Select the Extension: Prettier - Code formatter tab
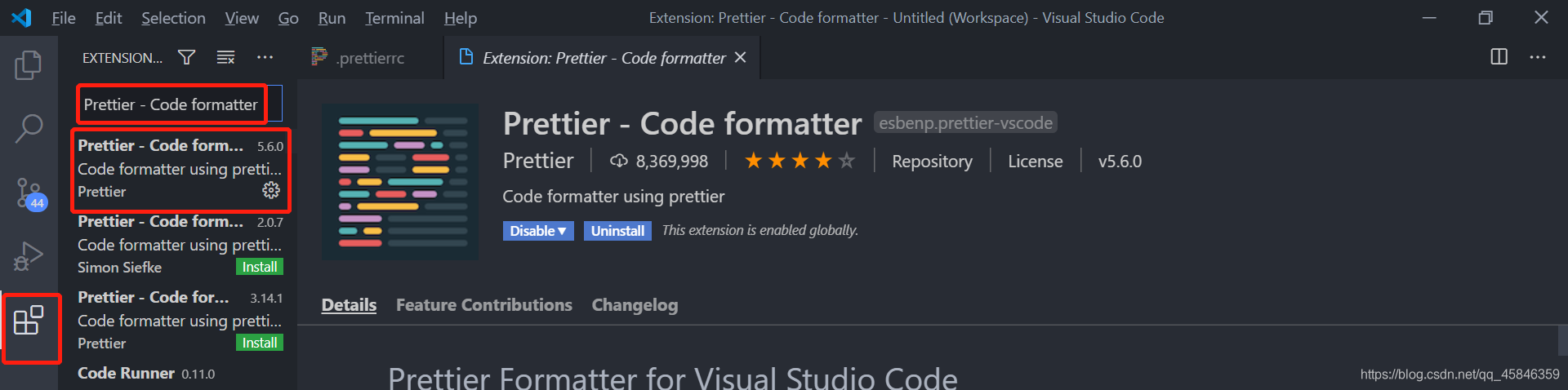The image size is (1568, 390). [602, 57]
